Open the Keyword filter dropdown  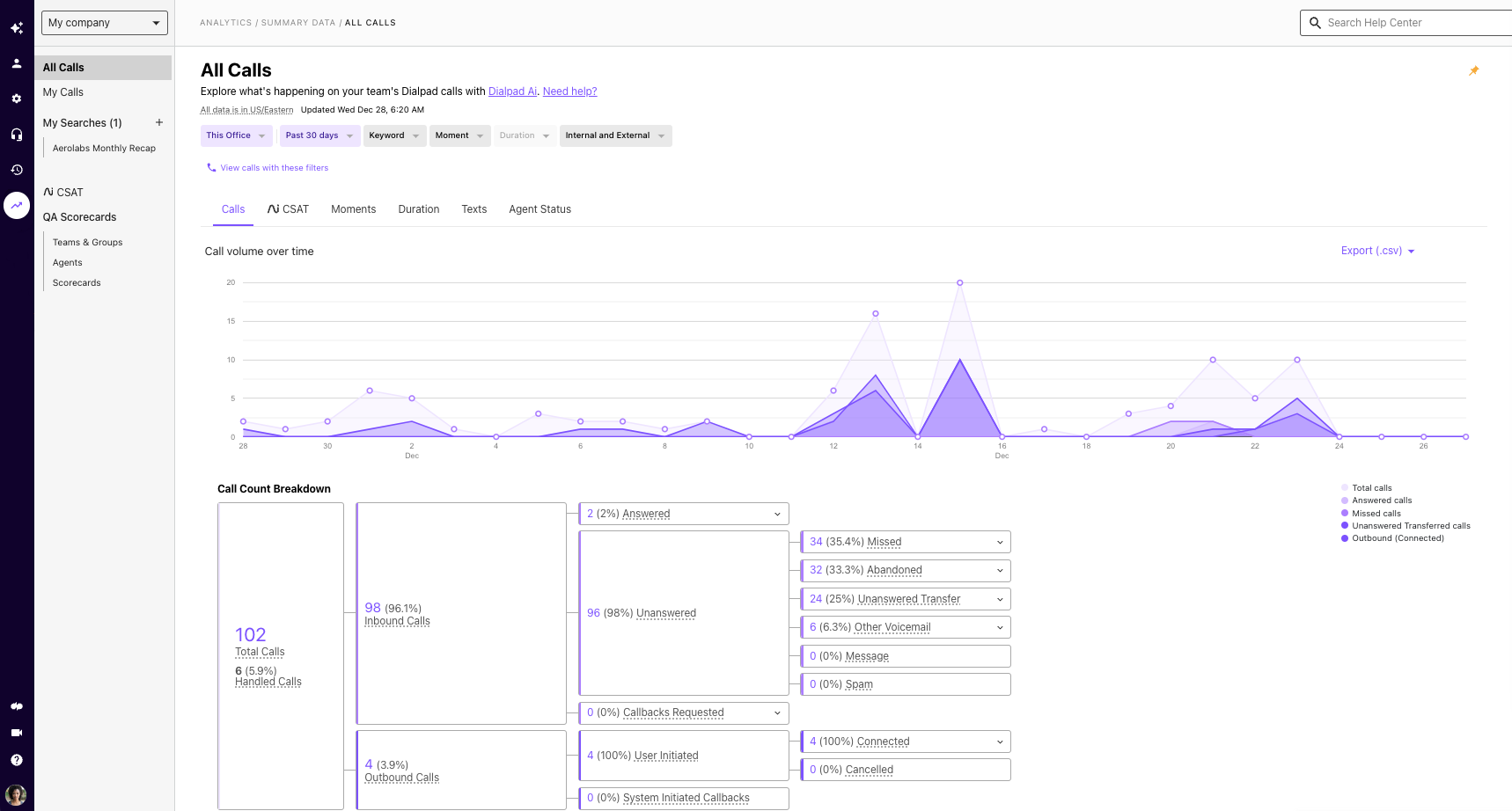click(x=394, y=135)
